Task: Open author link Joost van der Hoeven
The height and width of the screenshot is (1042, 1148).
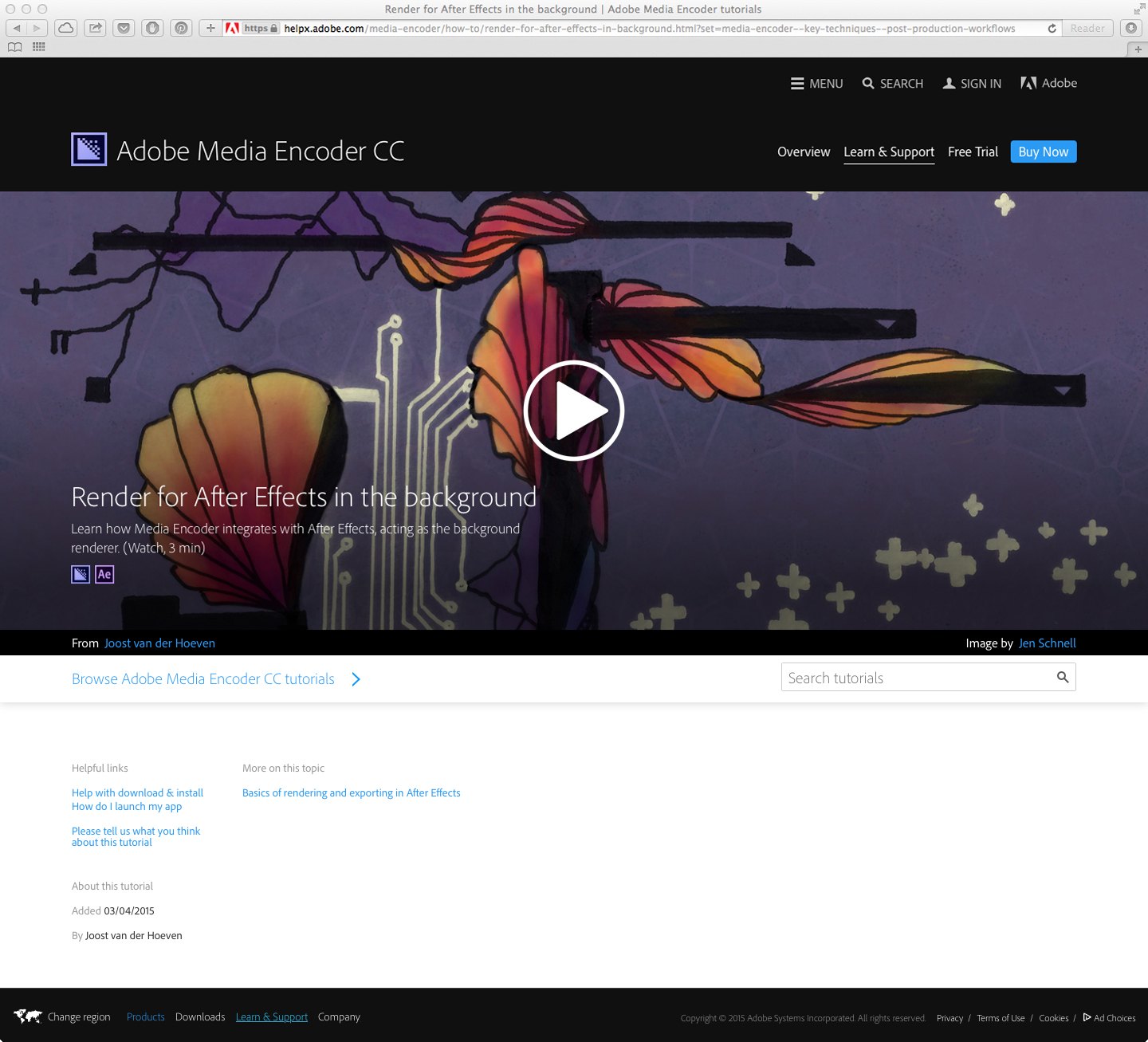Action: pos(159,643)
